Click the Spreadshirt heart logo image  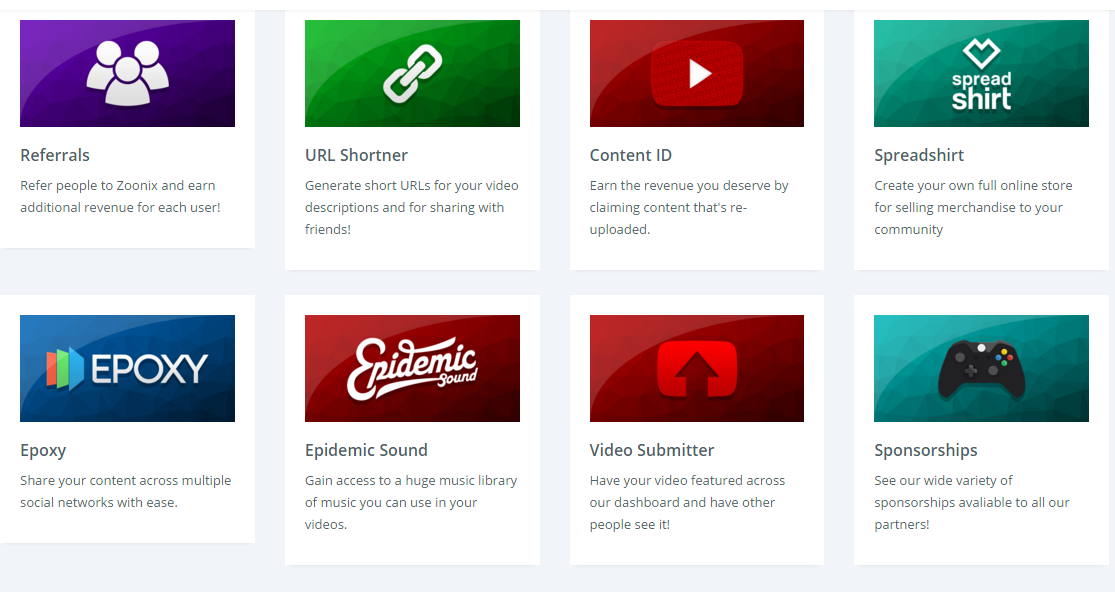coord(981,73)
